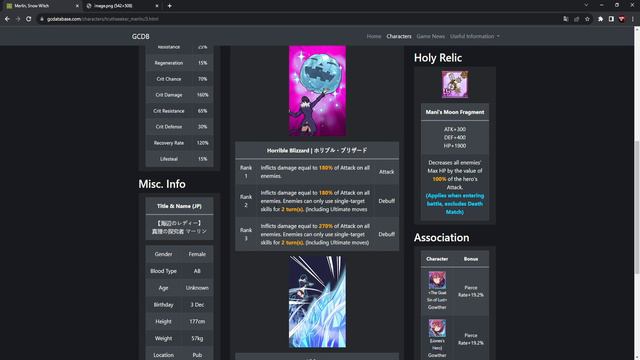Click the Location Pub row
Screen dimensions: 640x360
pos(179,355)
